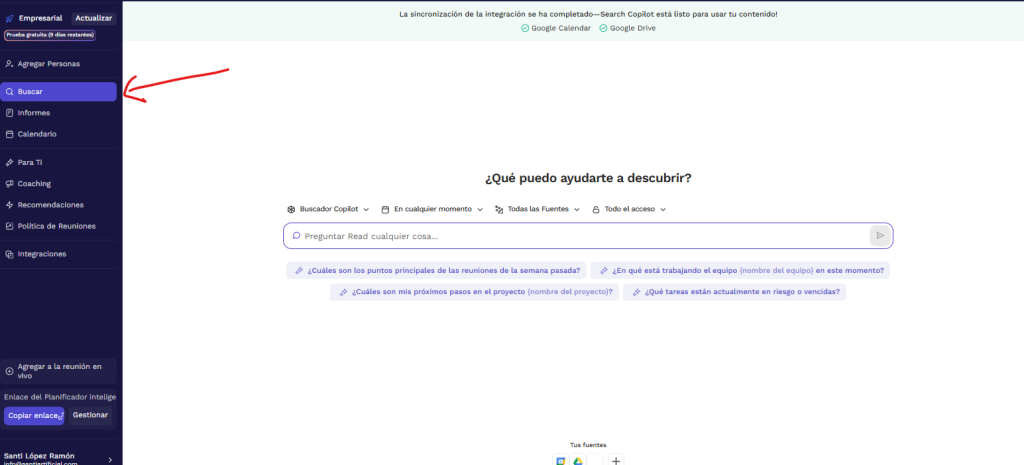1024x465 pixels.
Task: Open the Todas las Fuentes dropdown
Action: point(537,209)
